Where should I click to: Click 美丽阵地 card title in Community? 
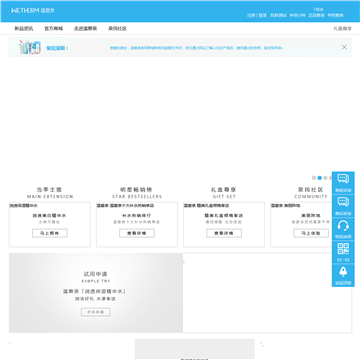(311, 216)
